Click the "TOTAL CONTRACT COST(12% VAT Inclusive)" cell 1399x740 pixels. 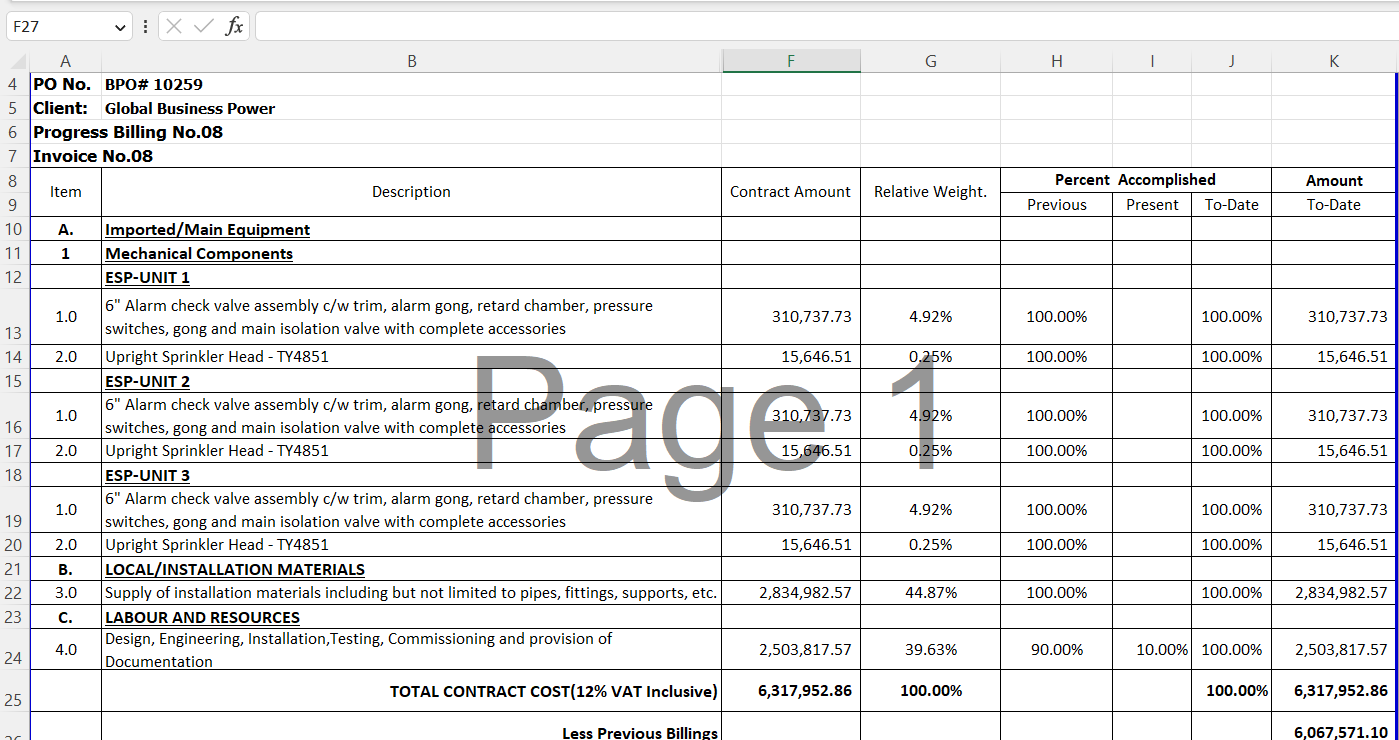pyautogui.click(x=411, y=691)
